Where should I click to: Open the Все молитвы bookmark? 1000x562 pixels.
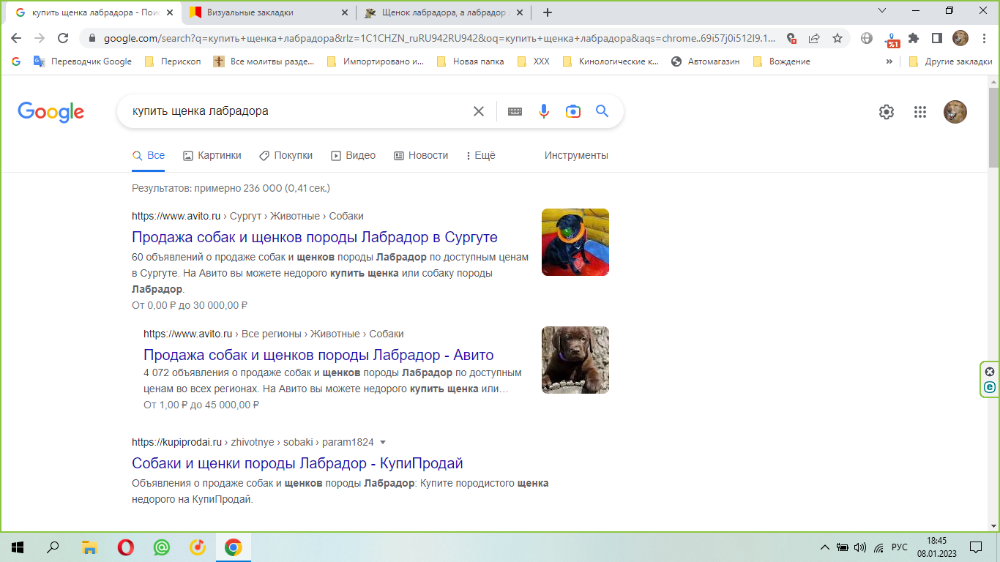coord(264,61)
